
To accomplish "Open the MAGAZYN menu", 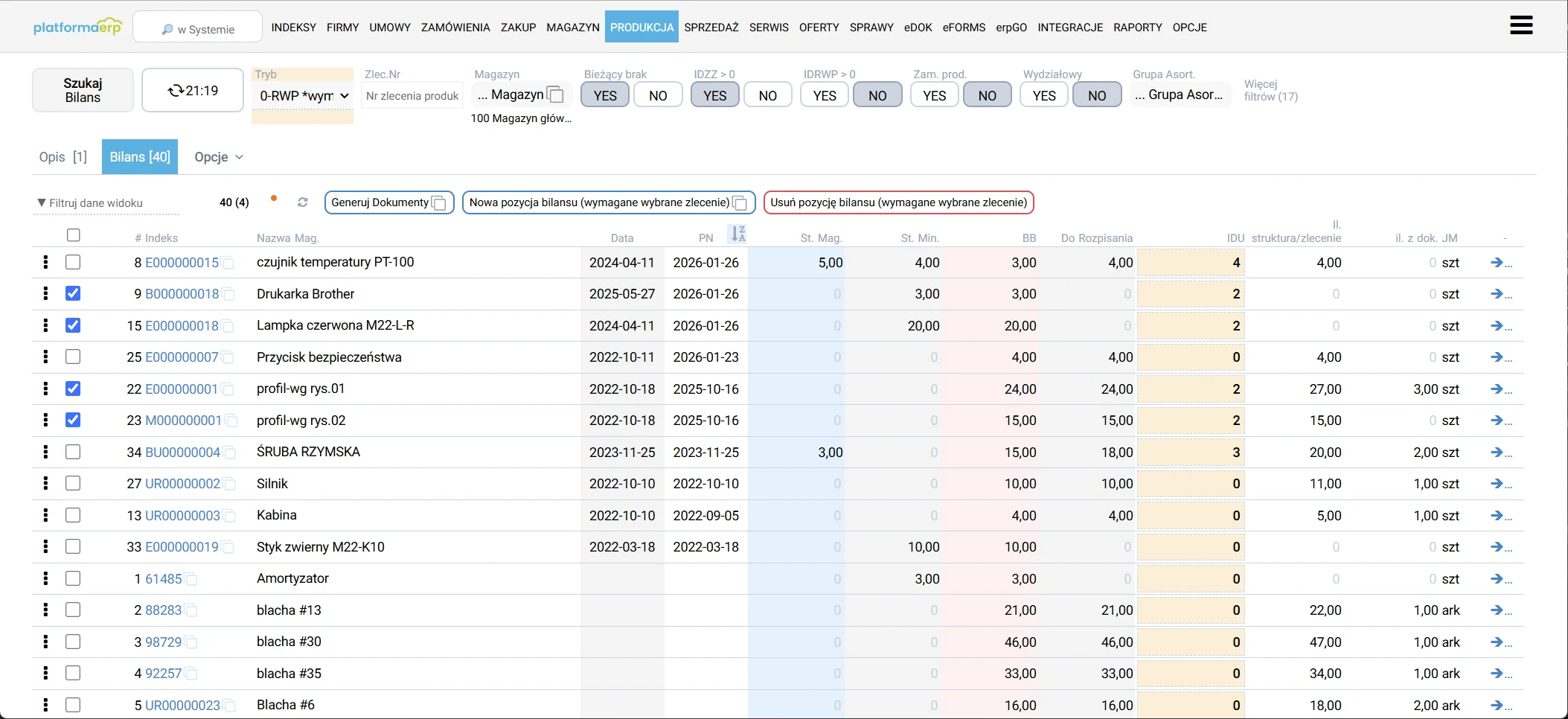I will [x=573, y=28].
